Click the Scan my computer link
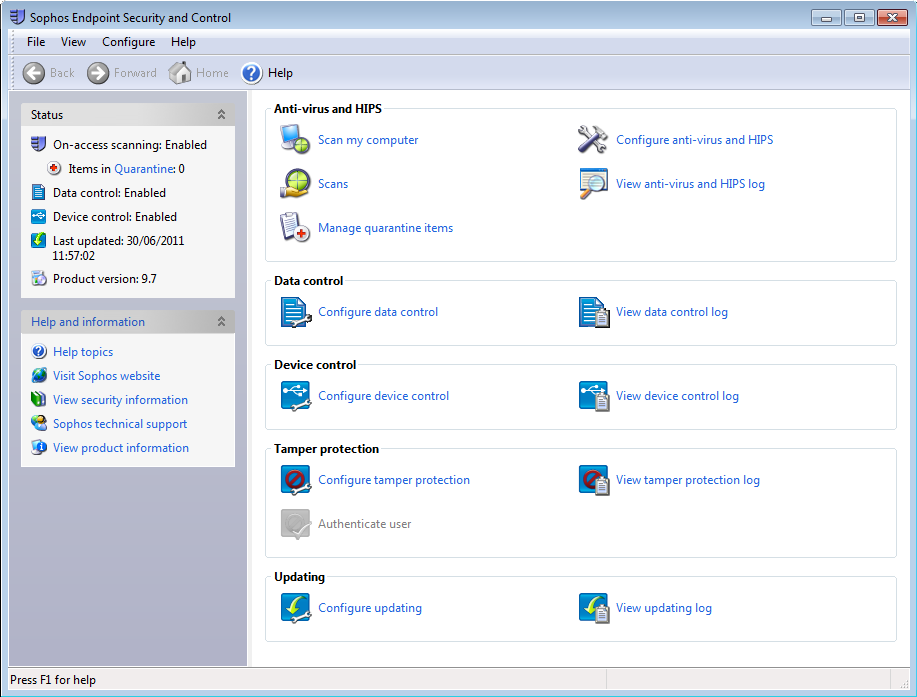Image resolution: width=917 pixels, height=697 pixels. coord(368,140)
